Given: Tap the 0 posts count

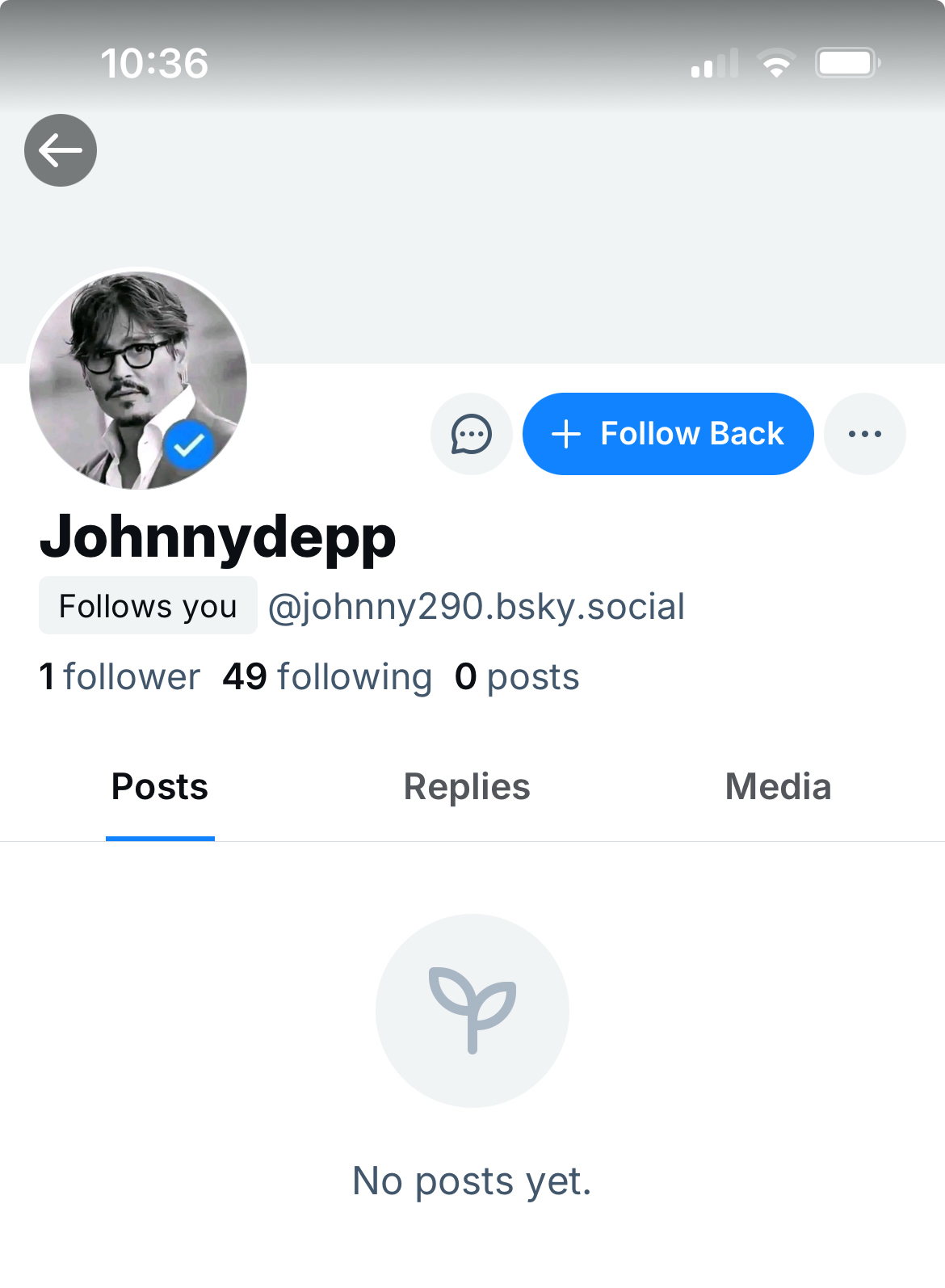Looking at the screenshot, I should [517, 677].
